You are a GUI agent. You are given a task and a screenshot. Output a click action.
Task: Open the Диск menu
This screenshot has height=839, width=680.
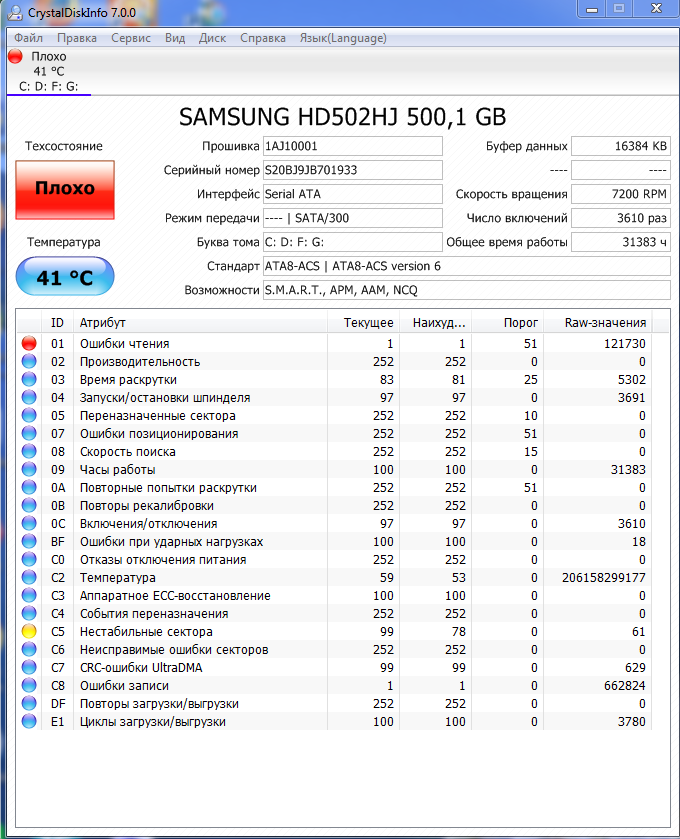212,38
